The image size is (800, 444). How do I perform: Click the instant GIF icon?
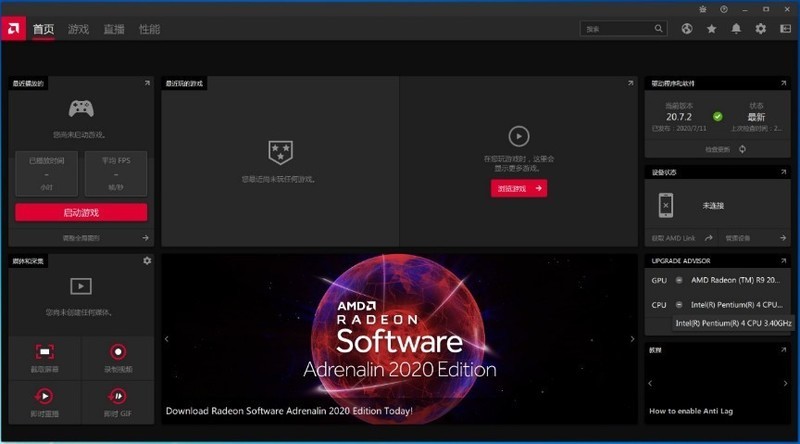[118, 396]
